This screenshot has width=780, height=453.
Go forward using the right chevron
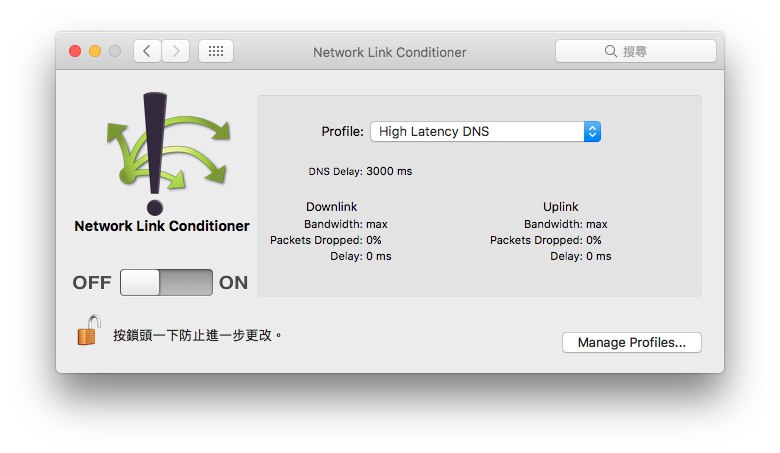point(176,51)
